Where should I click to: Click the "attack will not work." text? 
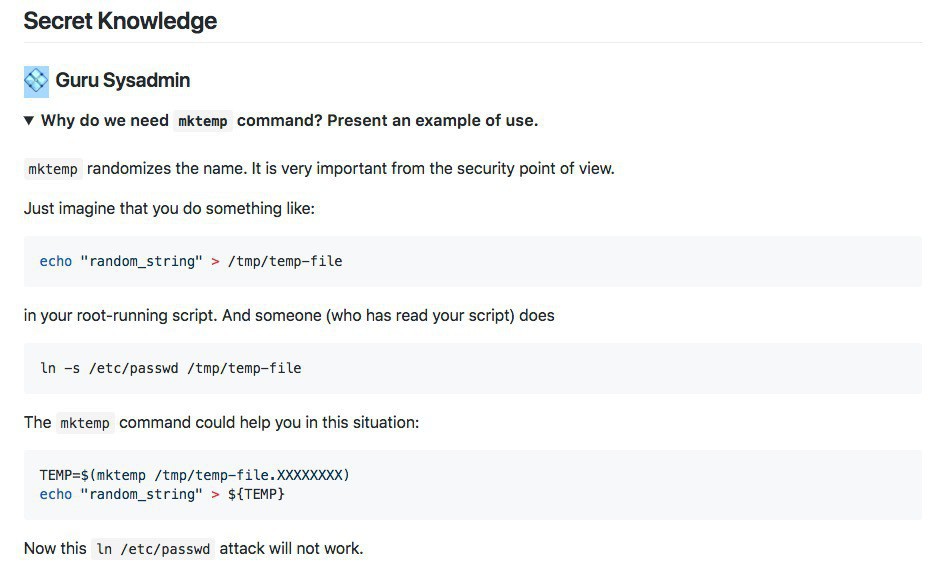pyautogui.click(x=291, y=548)
